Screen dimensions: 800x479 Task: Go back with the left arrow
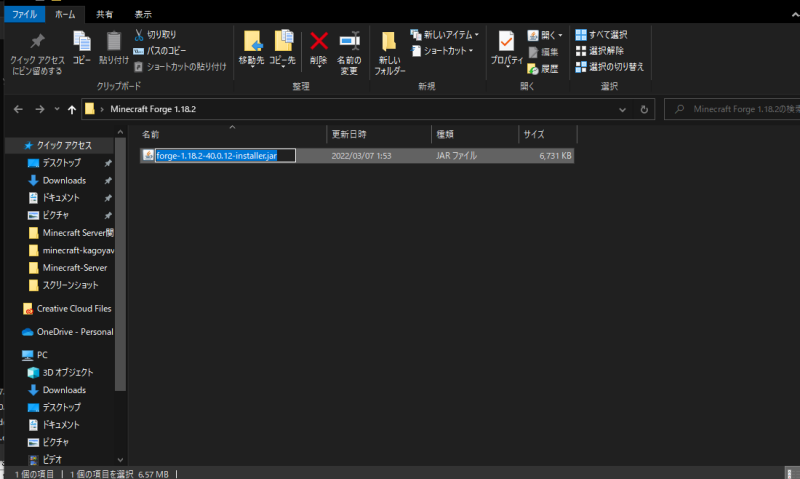(x=18, y=109)
